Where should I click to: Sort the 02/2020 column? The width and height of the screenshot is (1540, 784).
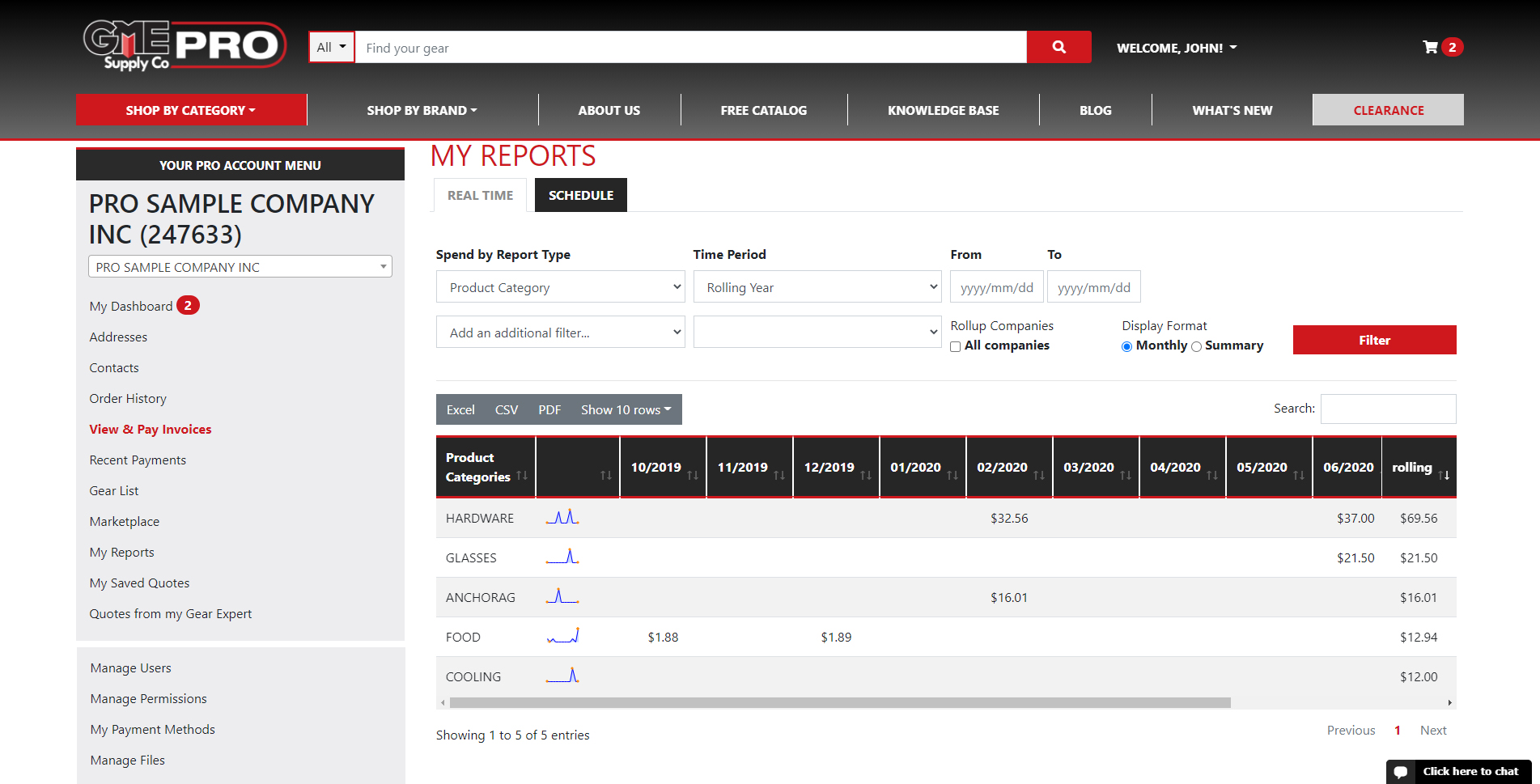[x=1039, y=476]
